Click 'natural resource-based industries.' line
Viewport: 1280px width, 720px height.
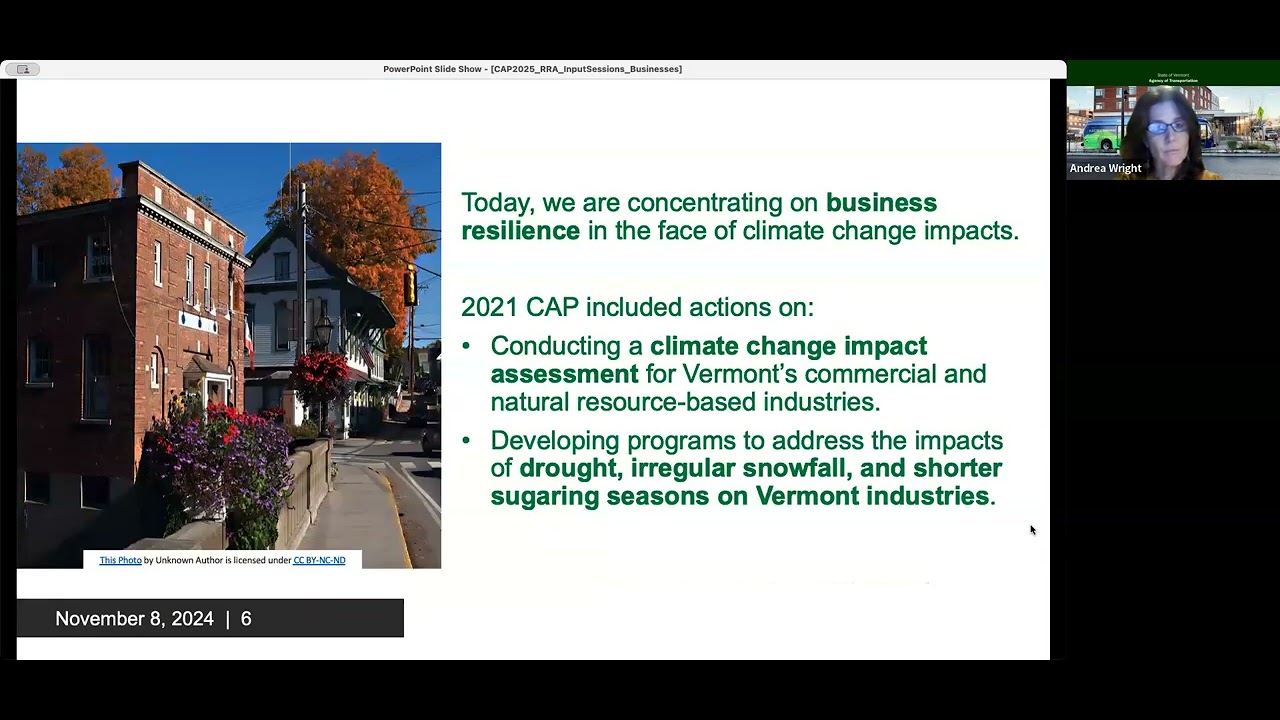tap(685, 402)
